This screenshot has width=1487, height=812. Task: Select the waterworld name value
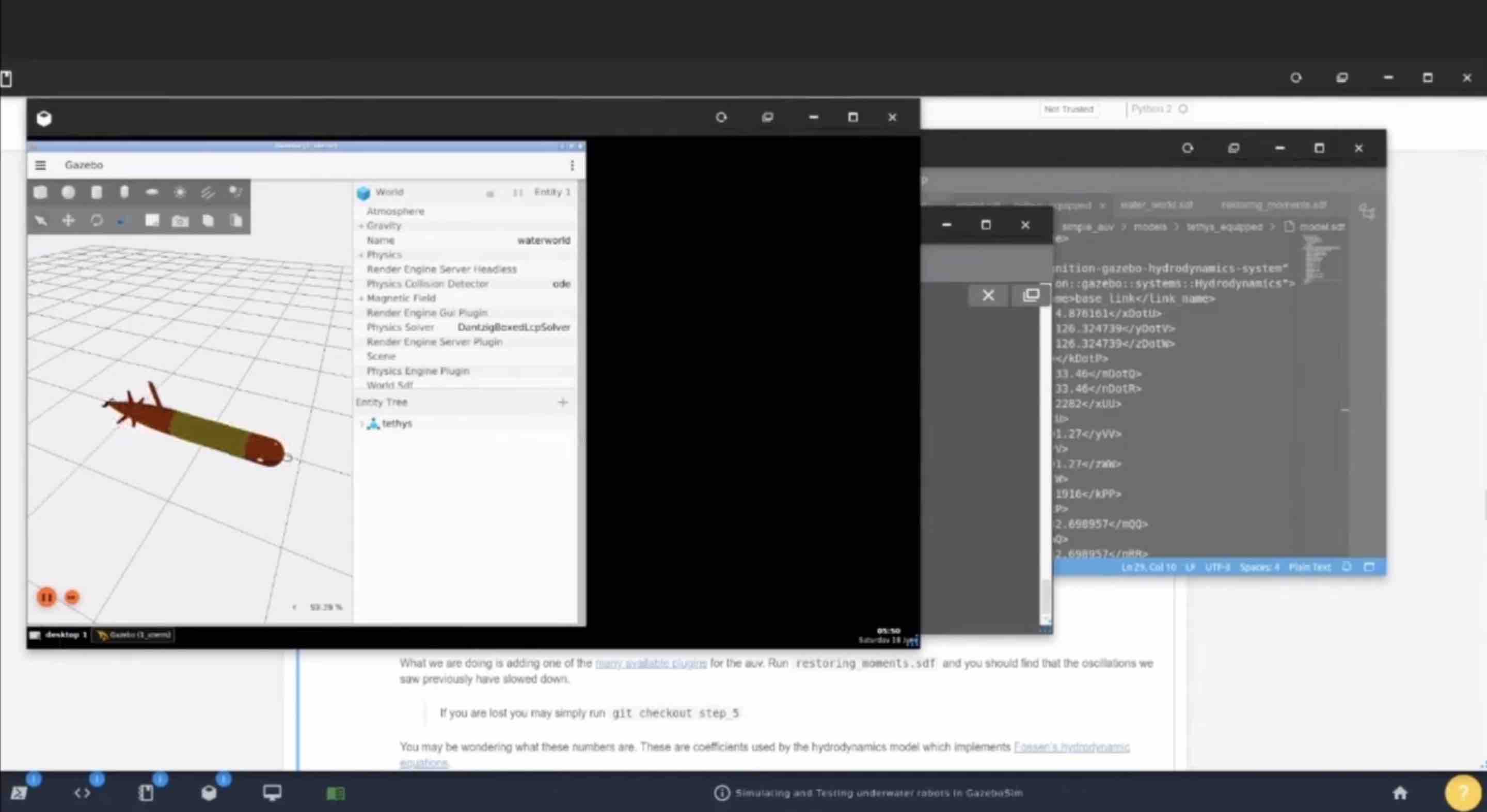tap(543, 240)
